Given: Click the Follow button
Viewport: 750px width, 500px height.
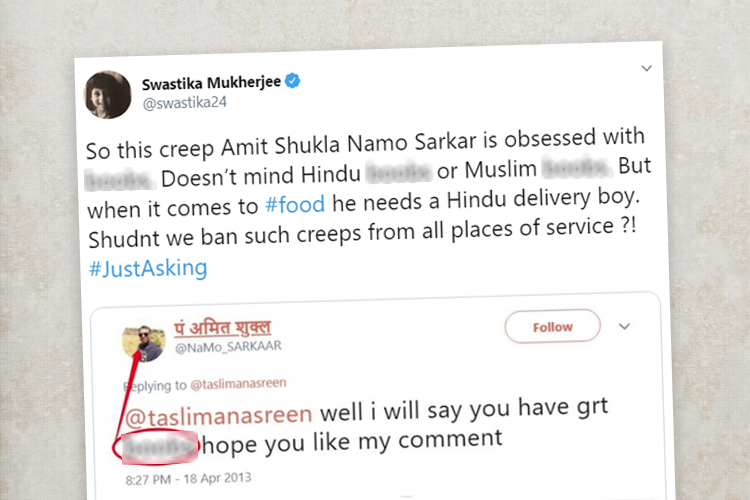Looking at the screenshot, I should tap(552, 327).
